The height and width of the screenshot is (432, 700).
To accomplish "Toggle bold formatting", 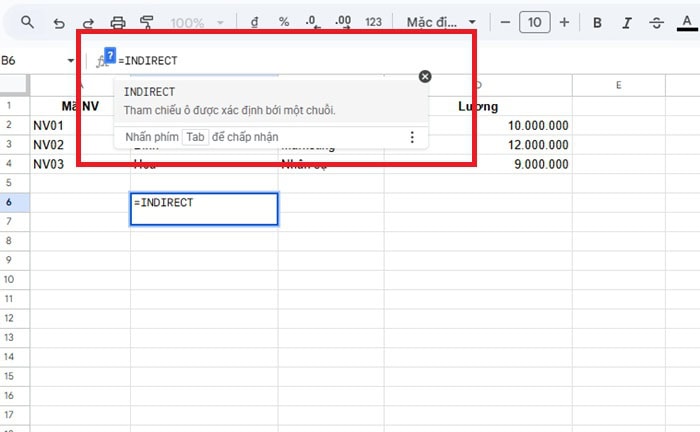I will click(x=598, y=22).
